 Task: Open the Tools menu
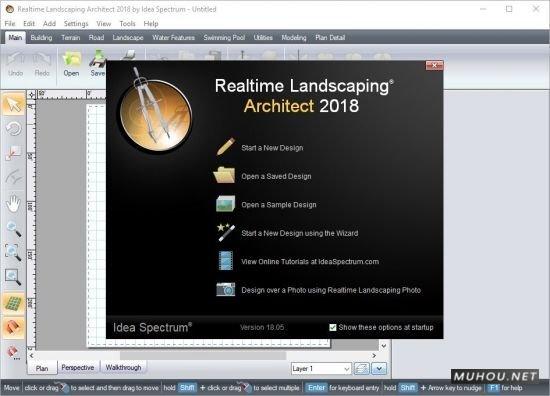[x=127, y=24]
